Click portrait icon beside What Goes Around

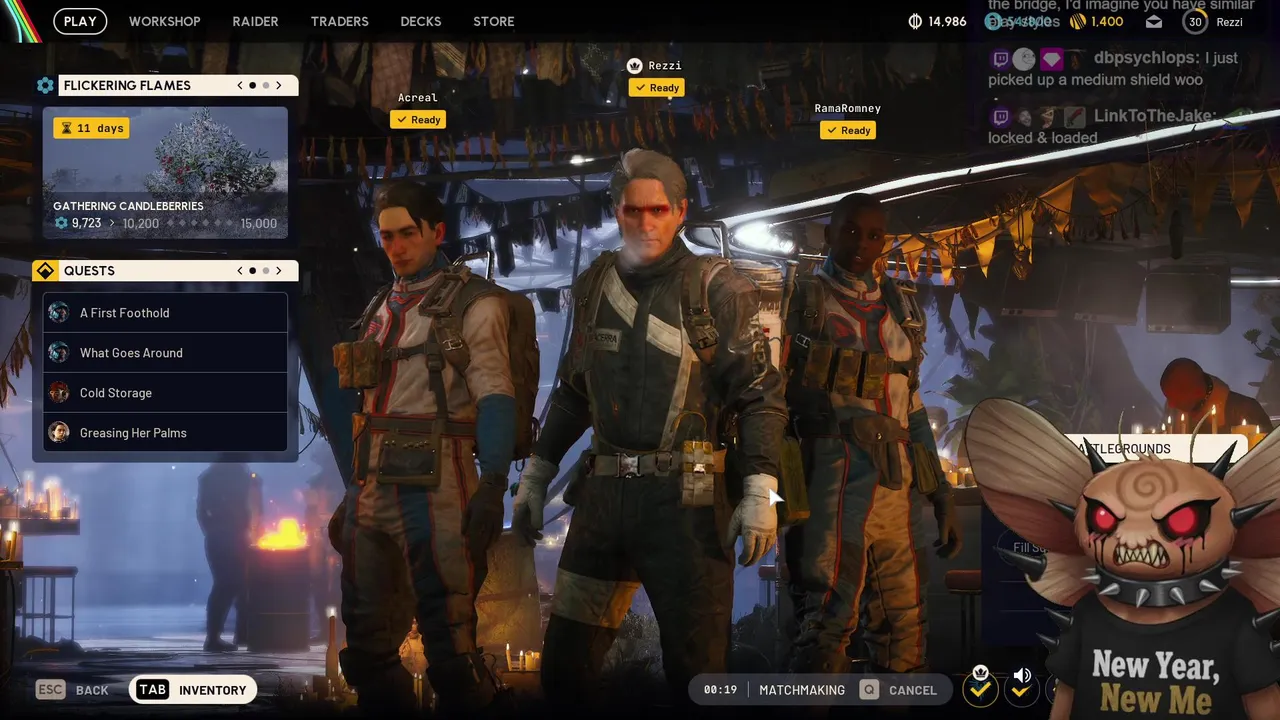click(59, 352)
